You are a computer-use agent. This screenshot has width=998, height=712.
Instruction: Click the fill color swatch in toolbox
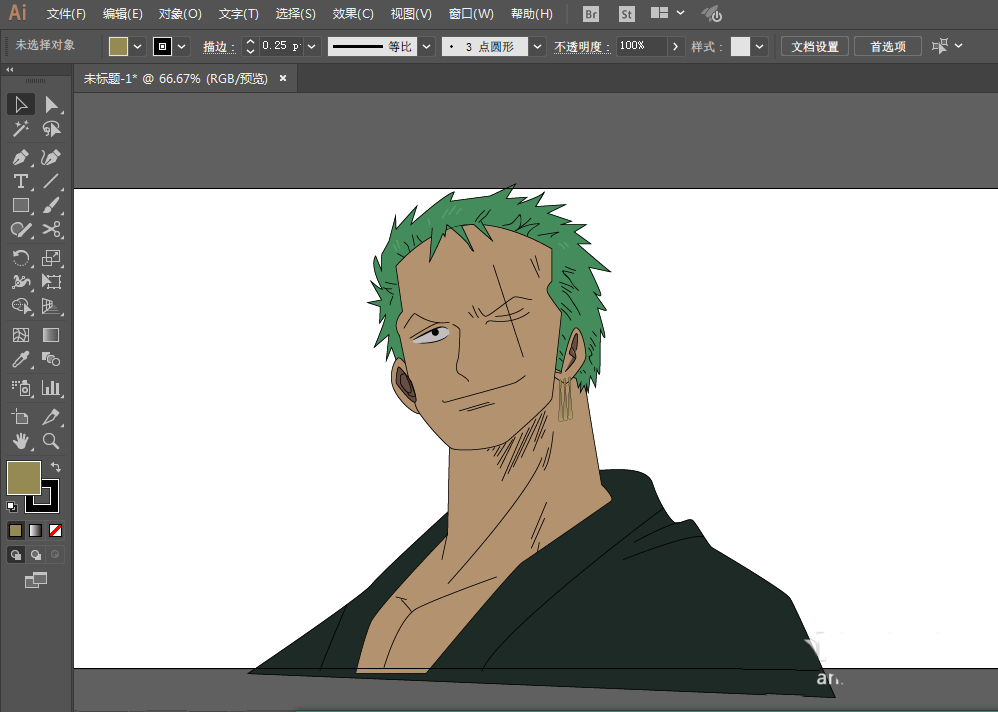point(24,478)
